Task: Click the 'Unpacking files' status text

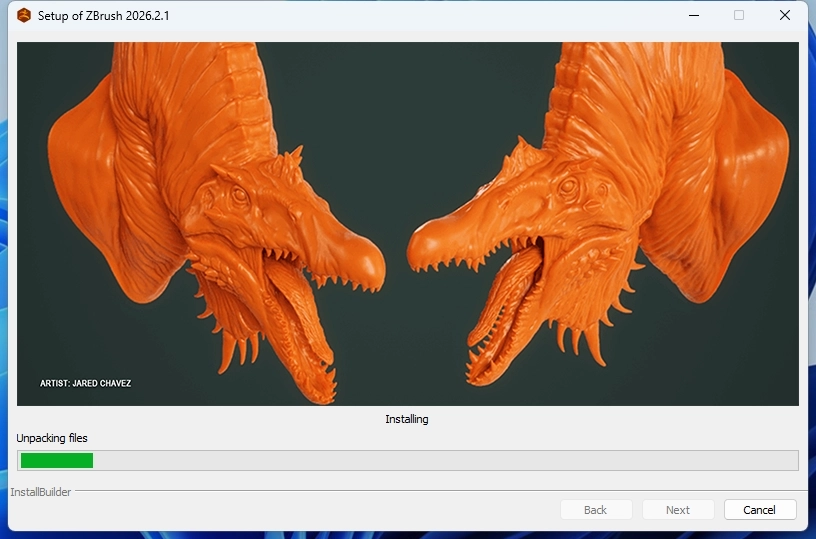Action: (52, 438)
